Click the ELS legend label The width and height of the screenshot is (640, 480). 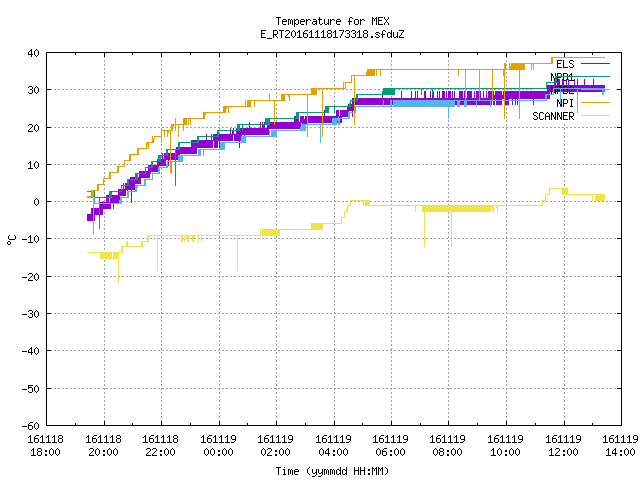pos(565,64)
